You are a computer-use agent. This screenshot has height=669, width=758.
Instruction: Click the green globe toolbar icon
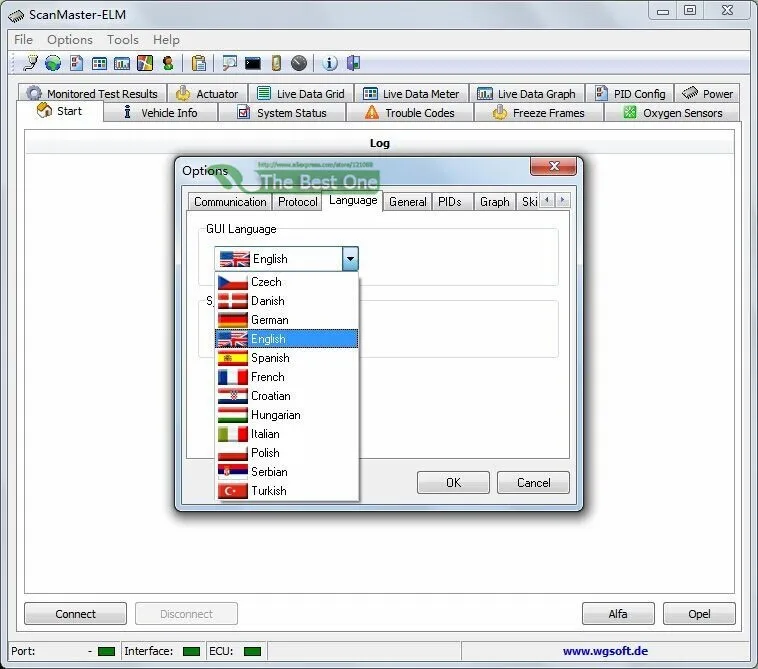(53, 63)
